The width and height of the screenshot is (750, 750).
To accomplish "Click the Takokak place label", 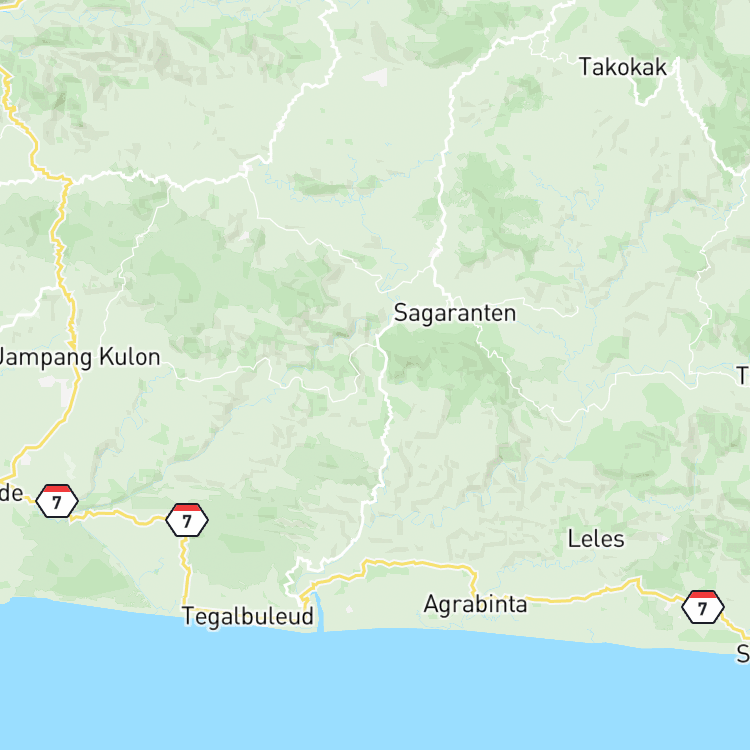I will coord(623,67).
